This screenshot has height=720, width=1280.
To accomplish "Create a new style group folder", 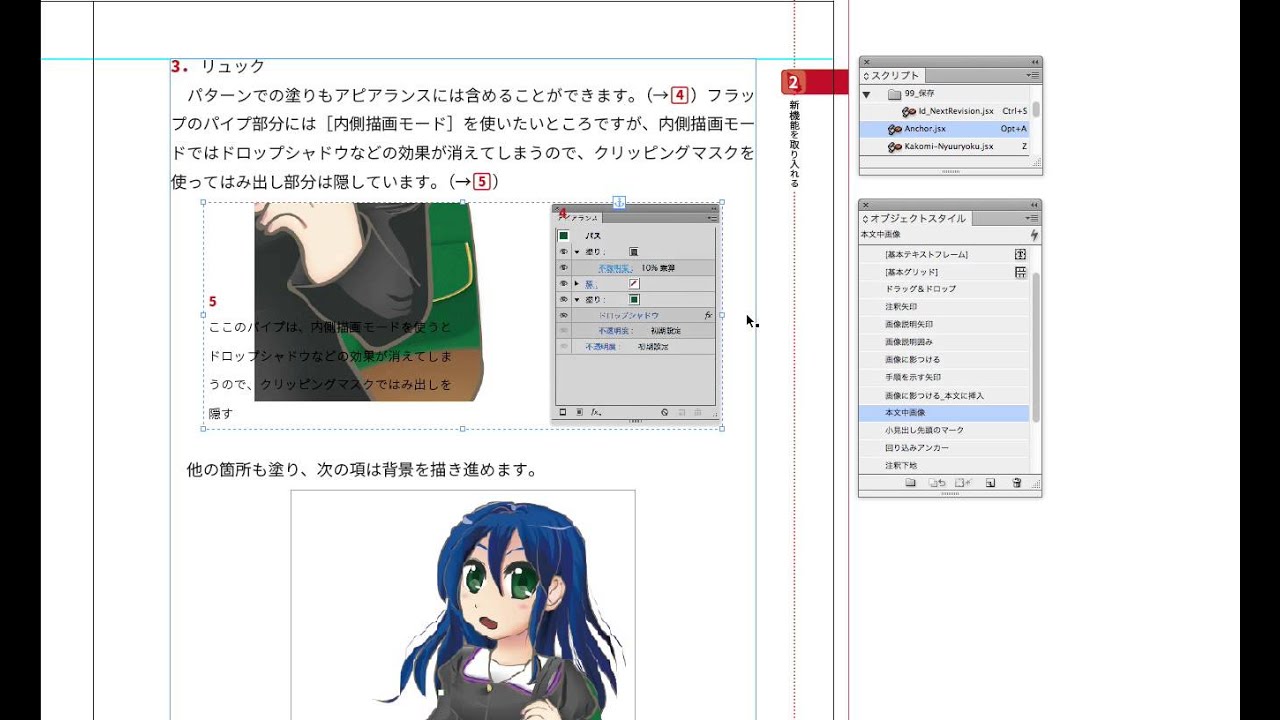I will click(x=910, y=483).
